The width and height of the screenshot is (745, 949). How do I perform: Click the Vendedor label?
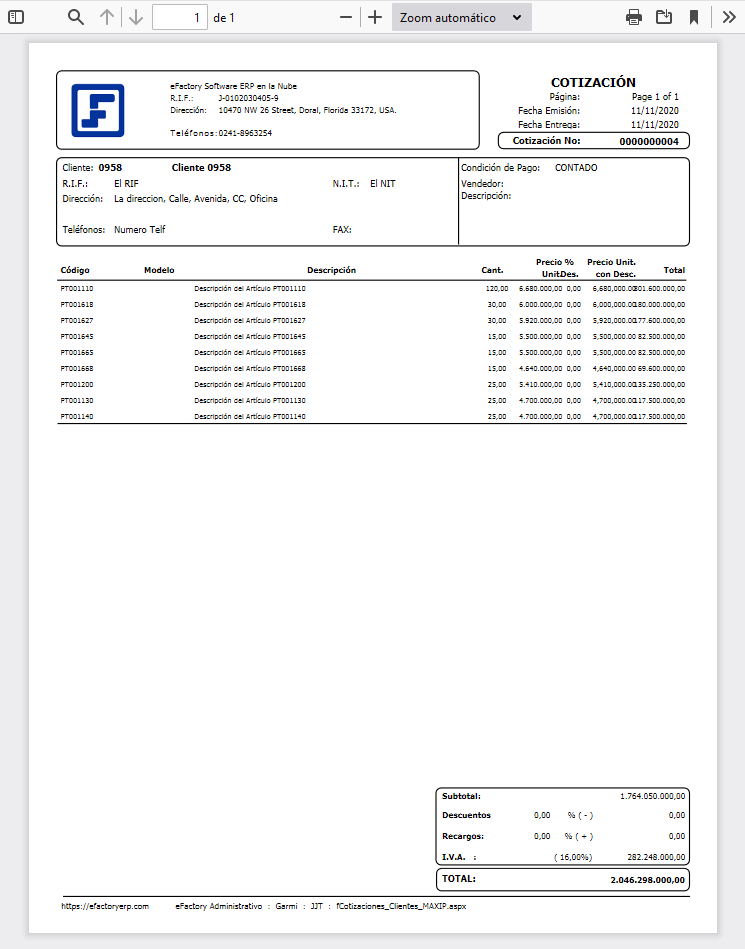click(482, 183)
